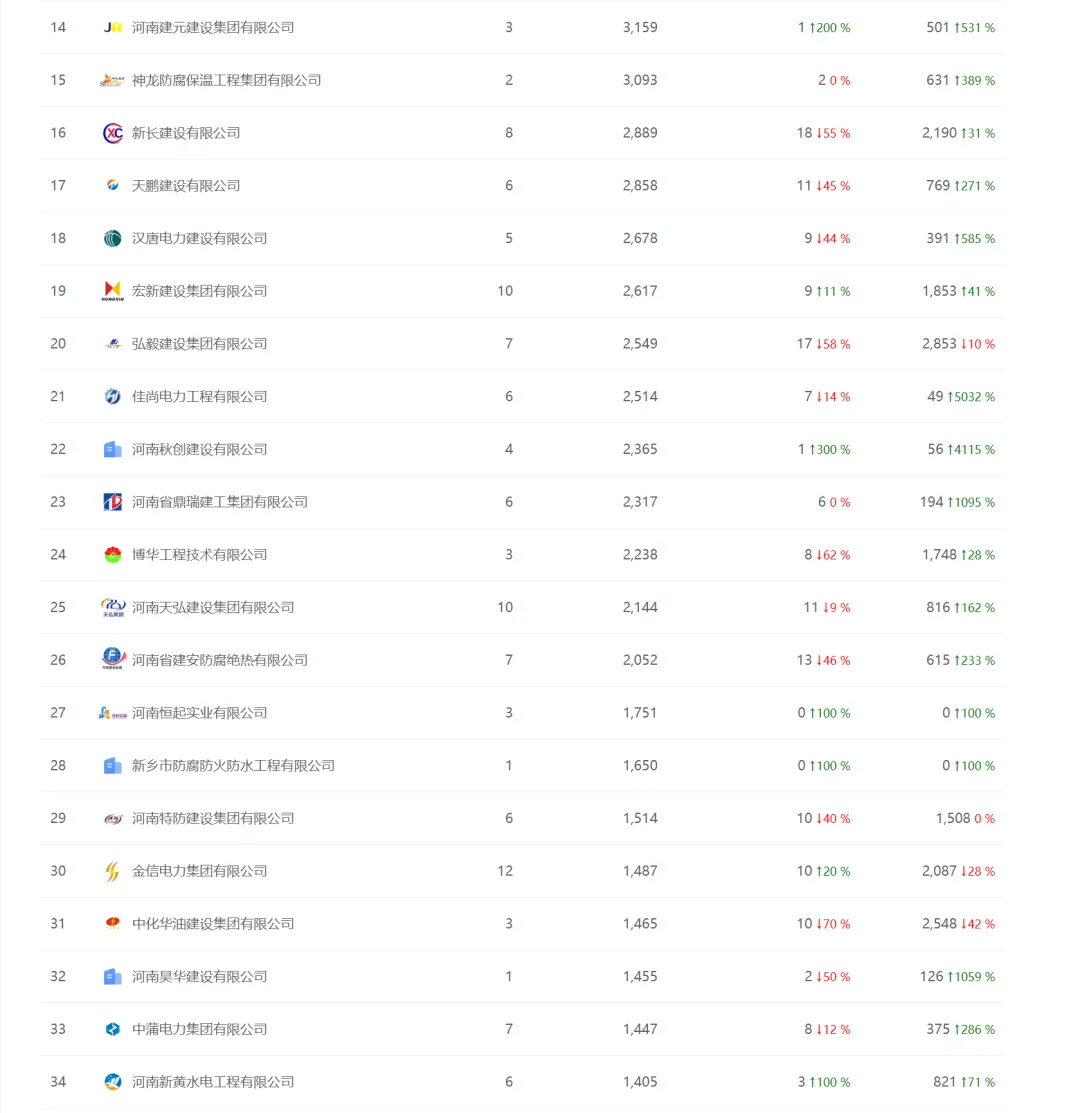Open company 弘毅建设集团有限公司
Viewport: 1080px width, 1113px height.
199,344
